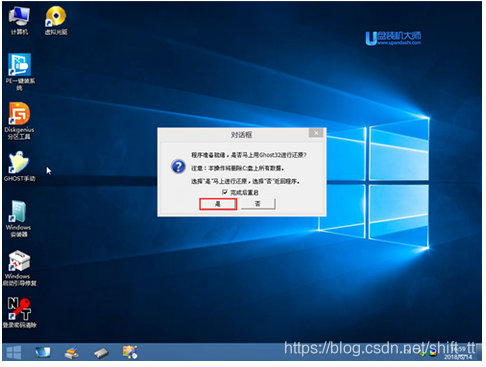Click the 否 button to return
Viewport: 486px width, 367px height.
point(258,204)
